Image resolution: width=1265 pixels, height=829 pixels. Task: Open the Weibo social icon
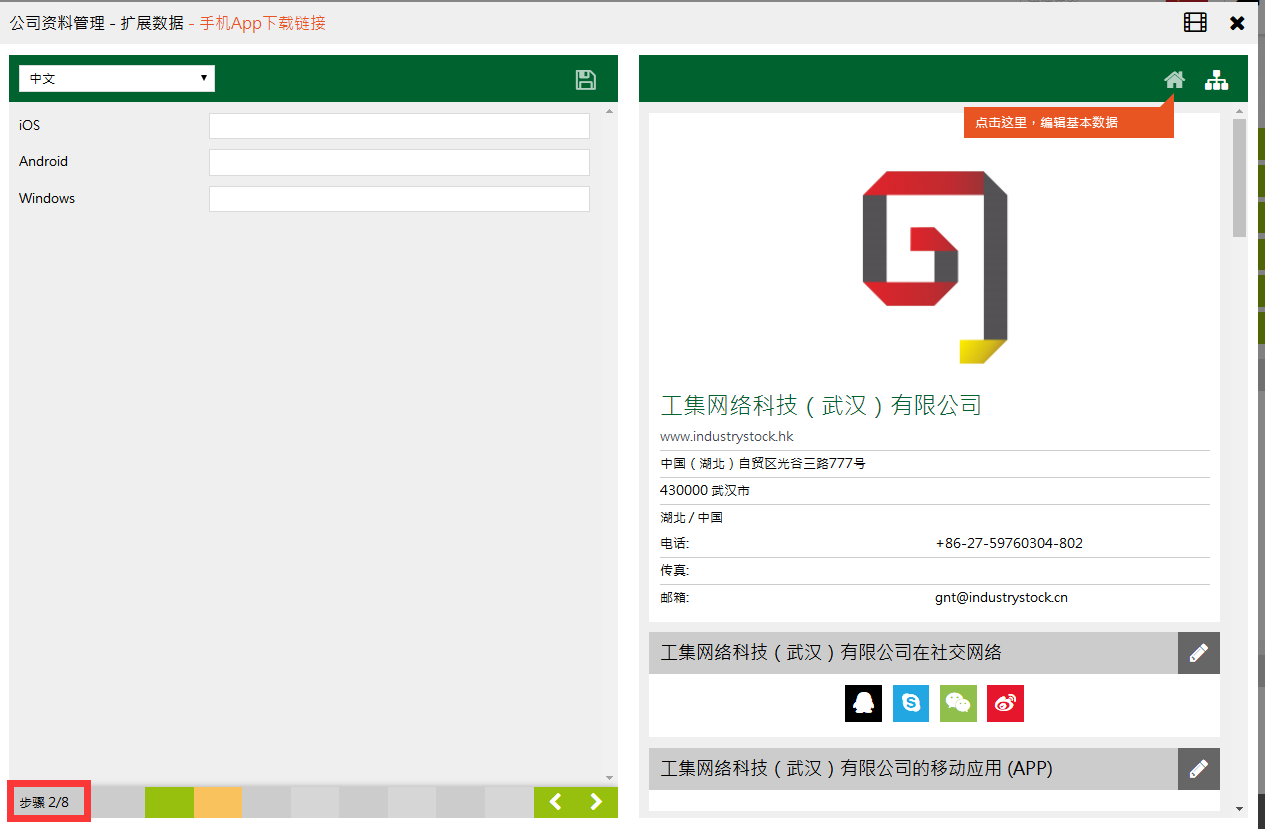[x=1005, y=703]
